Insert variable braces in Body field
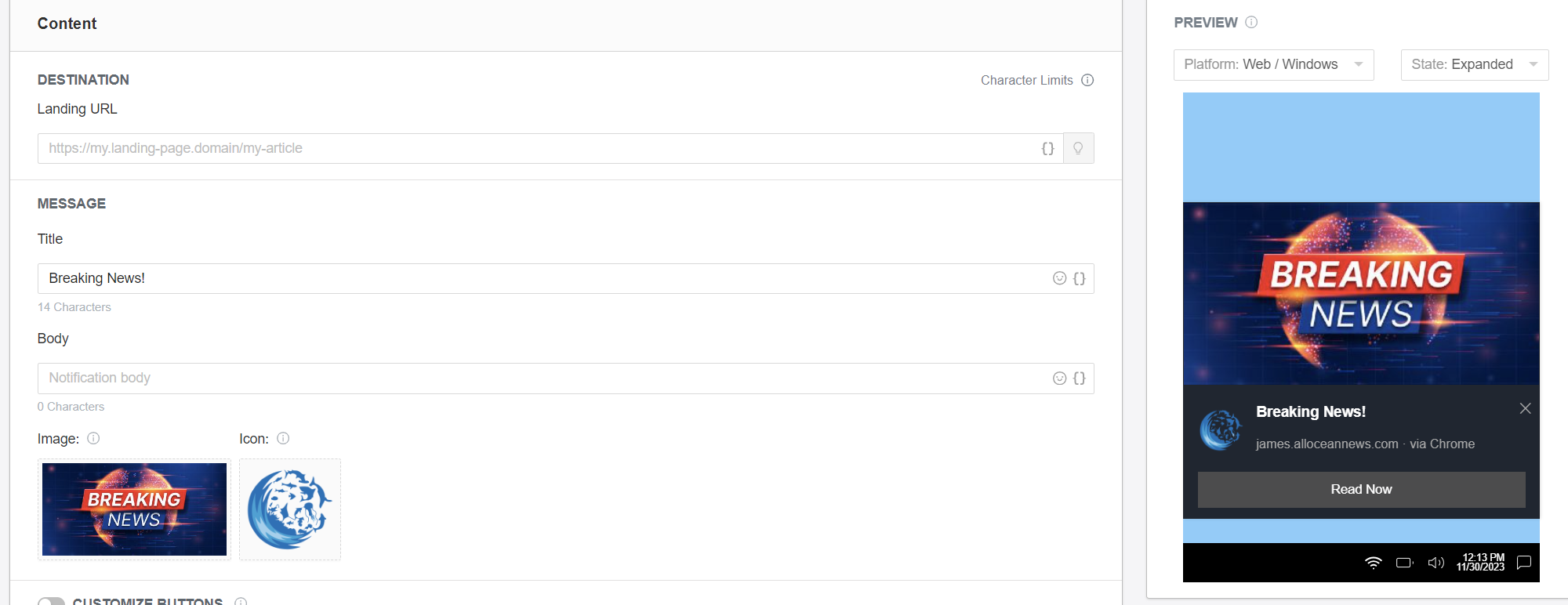 point(1080,378)
